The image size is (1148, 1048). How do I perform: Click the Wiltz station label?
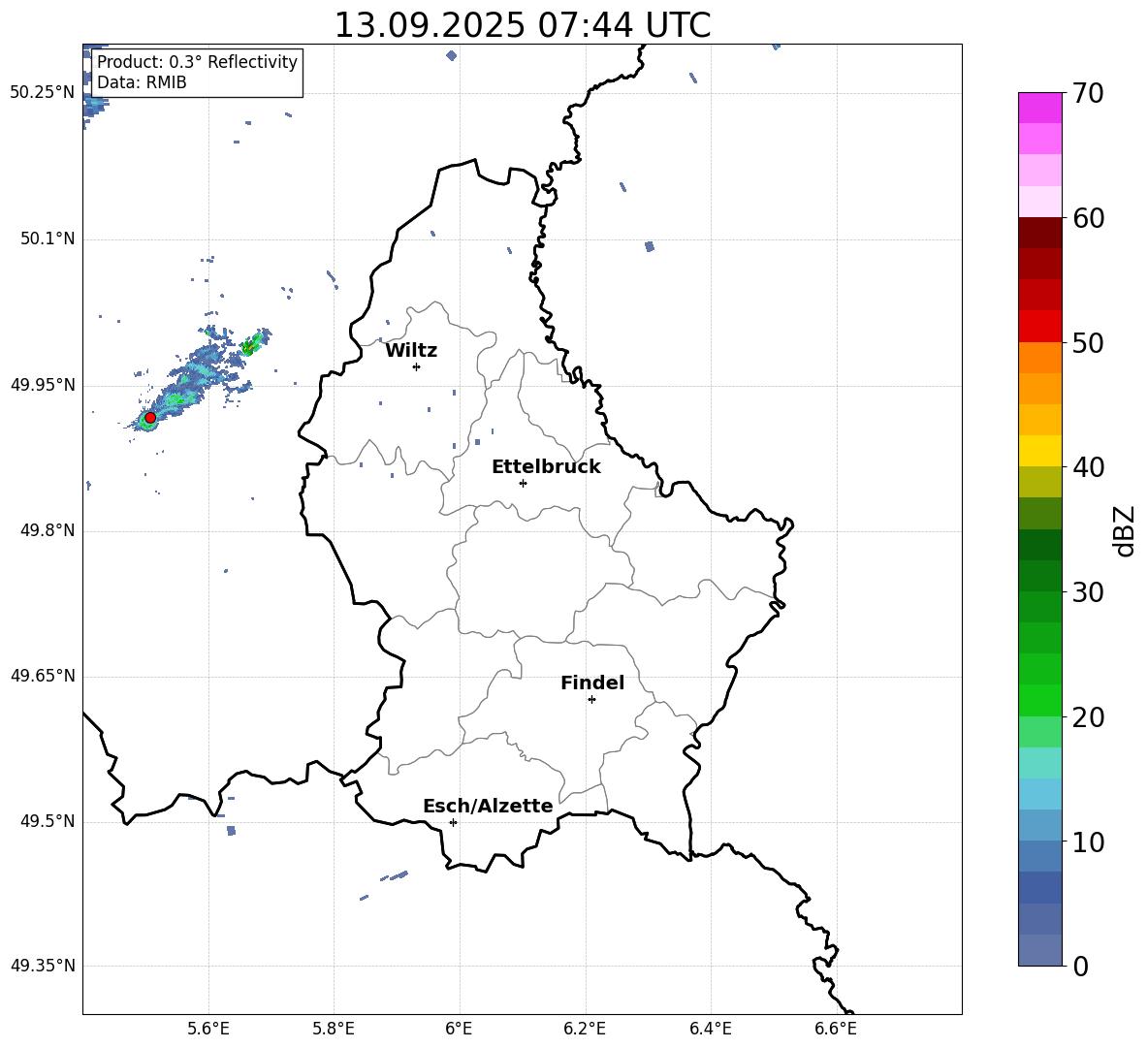click(411, 351)
